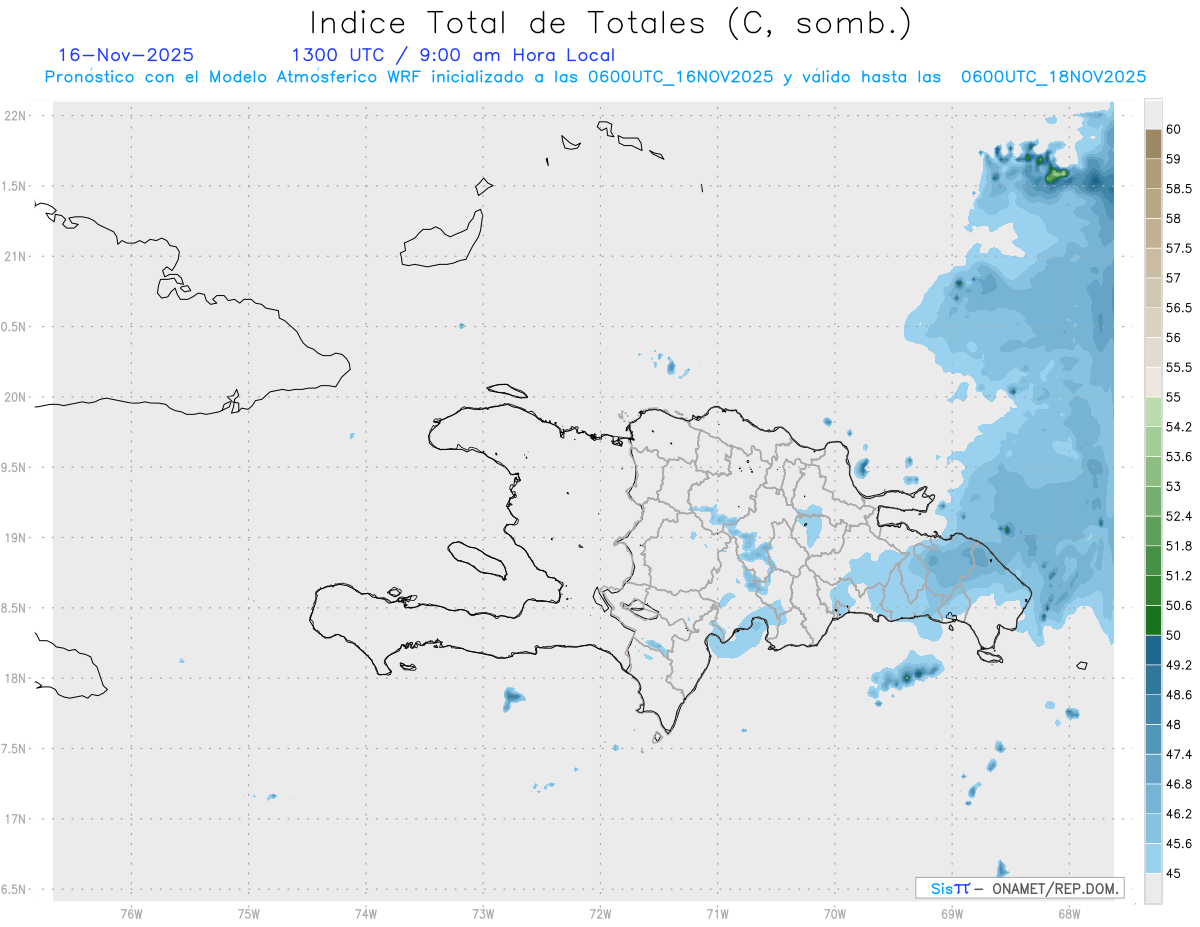This screenshot has height=927, width=1200.
Task: Click the colorbar value '50.6'
Action: tap(1179, 605)
